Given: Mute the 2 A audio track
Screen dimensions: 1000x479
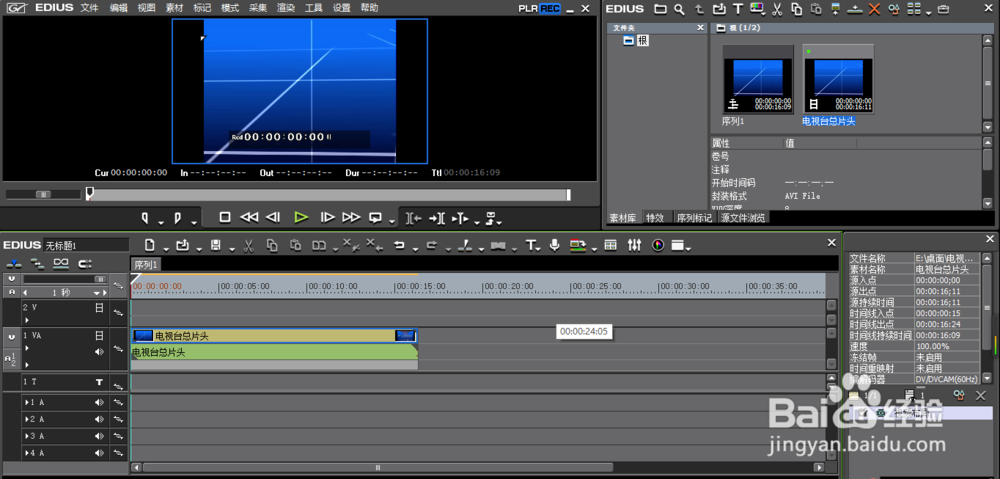Looking at the screenshot, I should pyautogui.click(x=99, y=419).
